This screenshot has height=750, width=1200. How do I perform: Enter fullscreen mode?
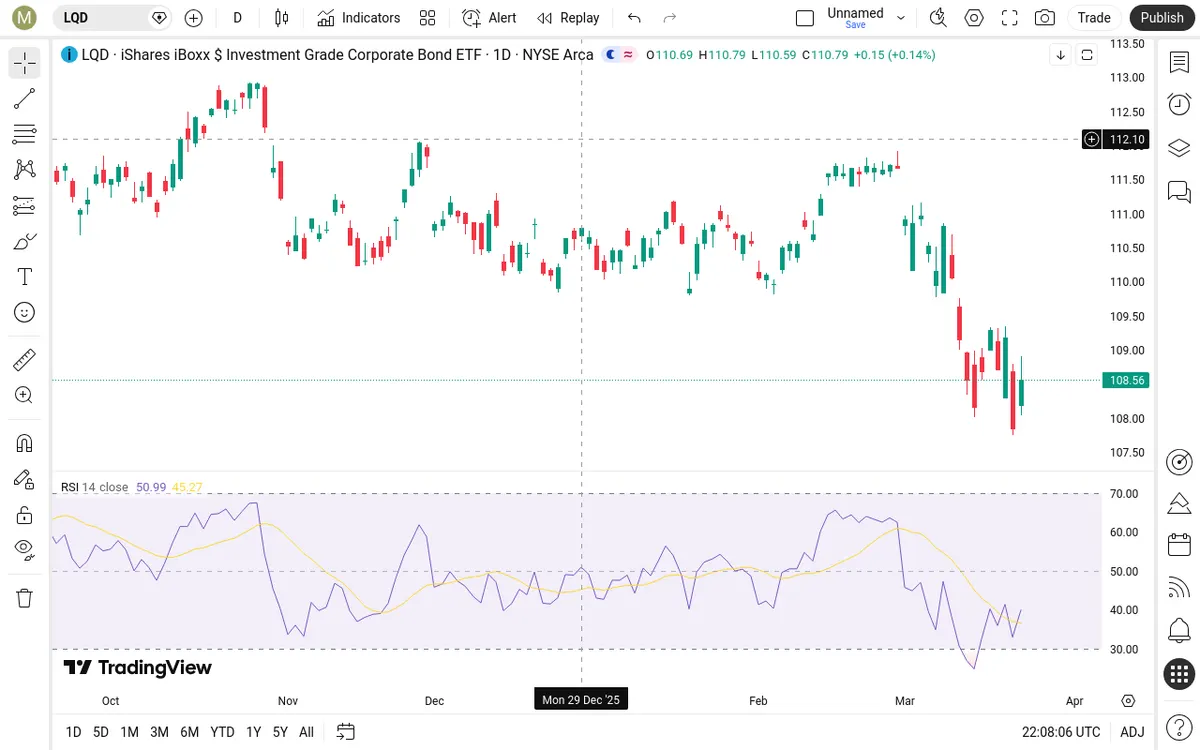pos(1010,18)
